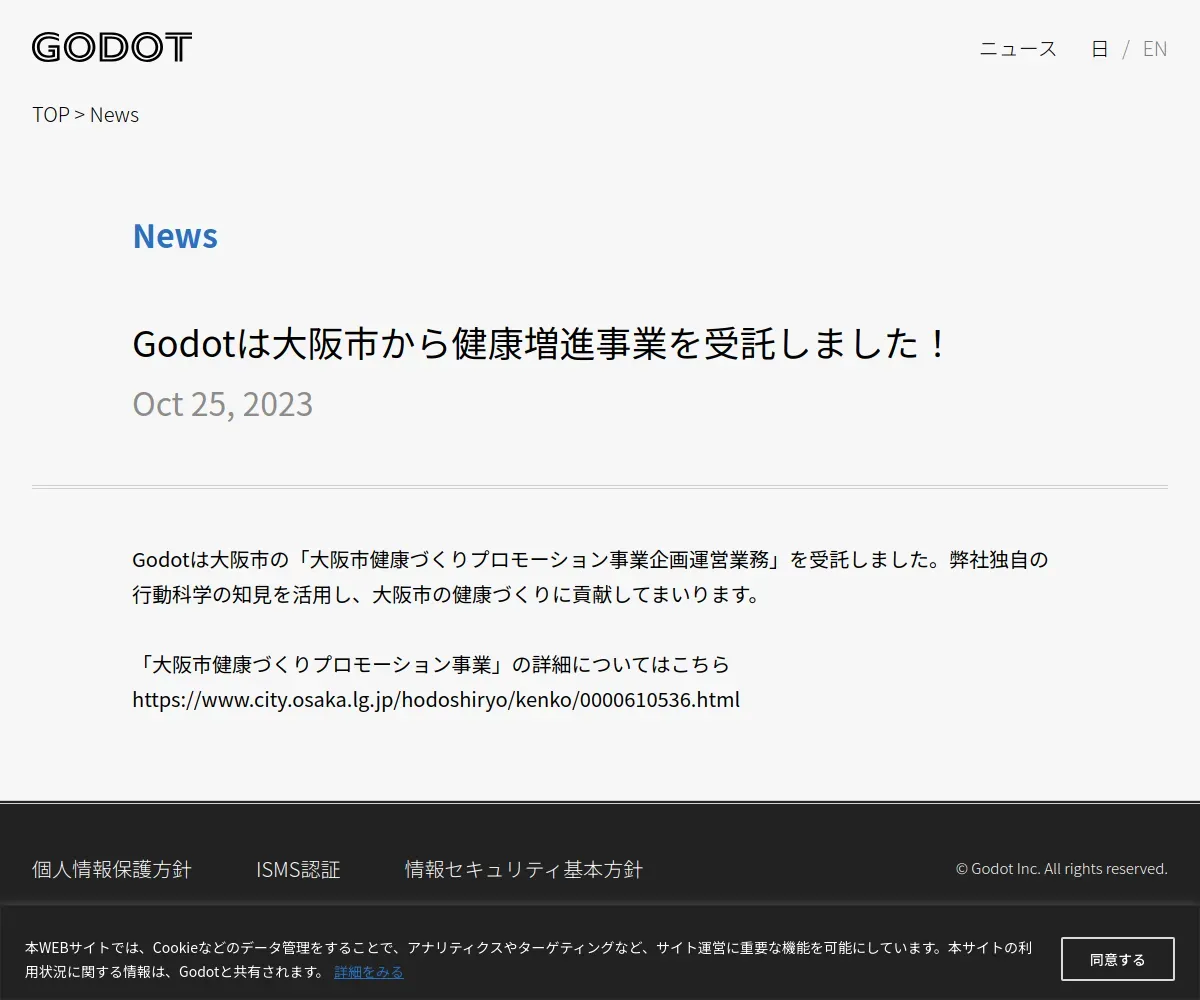Open News breadcrumb link
This screenshot has width=1200, height=1000.
coord(114,115)
